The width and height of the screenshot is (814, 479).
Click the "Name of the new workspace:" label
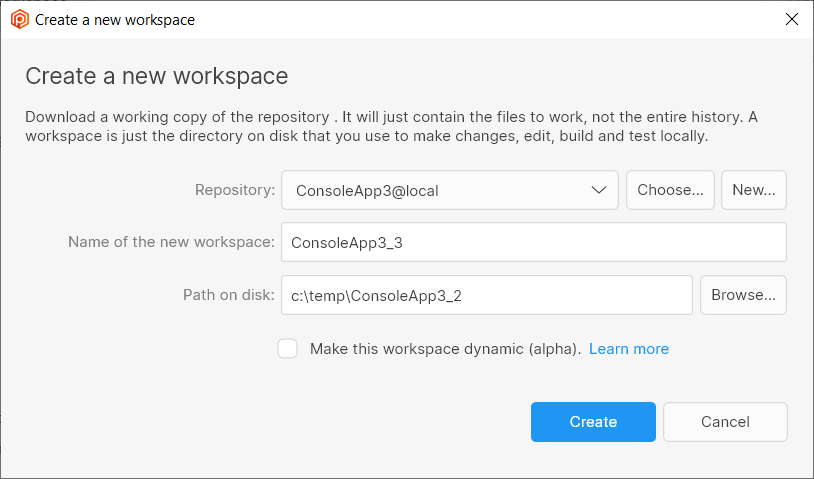[171, 242]
